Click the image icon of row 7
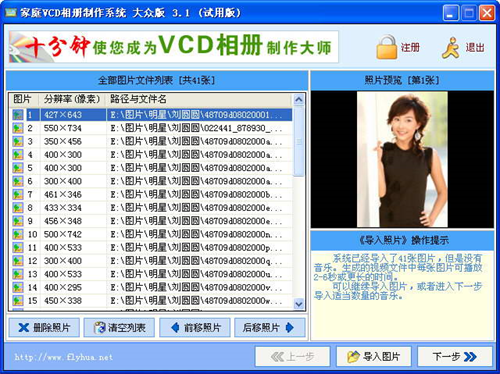The height and width of the screenshot is (374, 500). click(x=18, y=194)
